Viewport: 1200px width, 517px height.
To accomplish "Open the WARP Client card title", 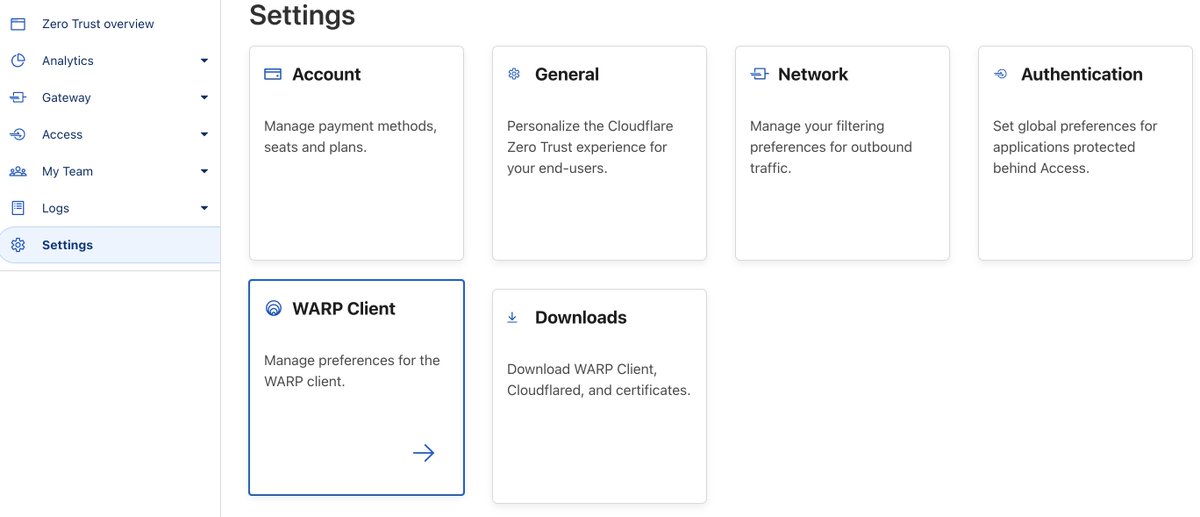I will pyautogui.click(x=344, y=308).
